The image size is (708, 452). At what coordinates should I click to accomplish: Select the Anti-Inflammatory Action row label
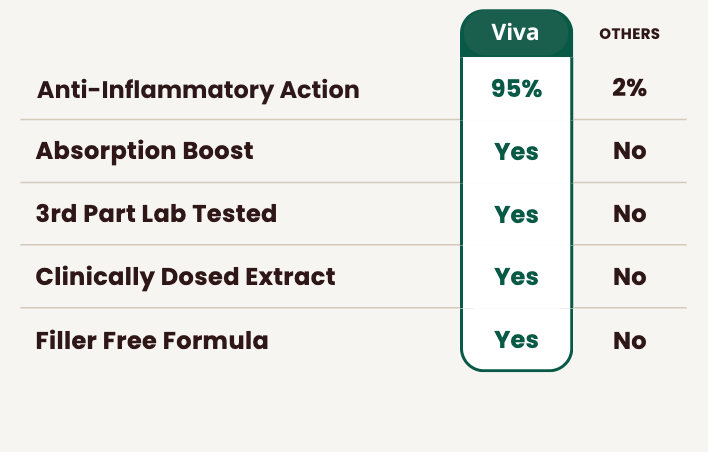(x=198, y=89)
